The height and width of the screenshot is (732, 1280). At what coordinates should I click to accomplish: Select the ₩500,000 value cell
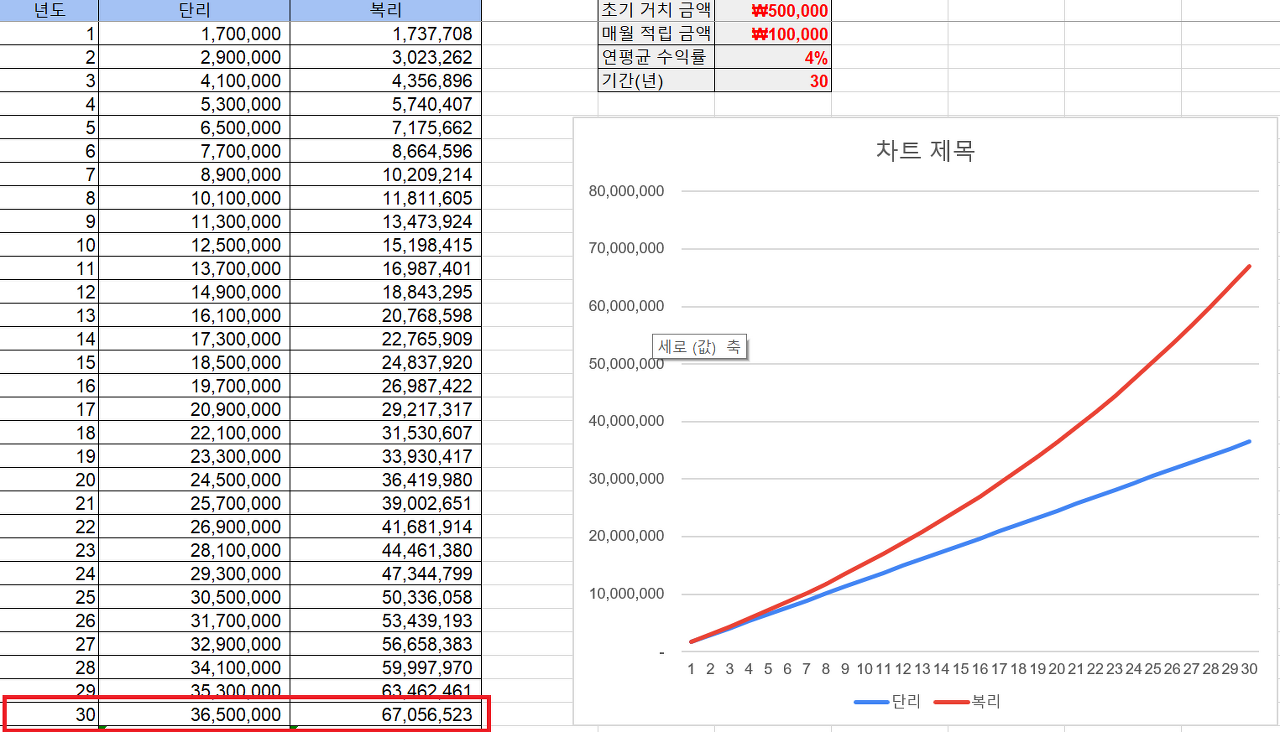point(773,10)
